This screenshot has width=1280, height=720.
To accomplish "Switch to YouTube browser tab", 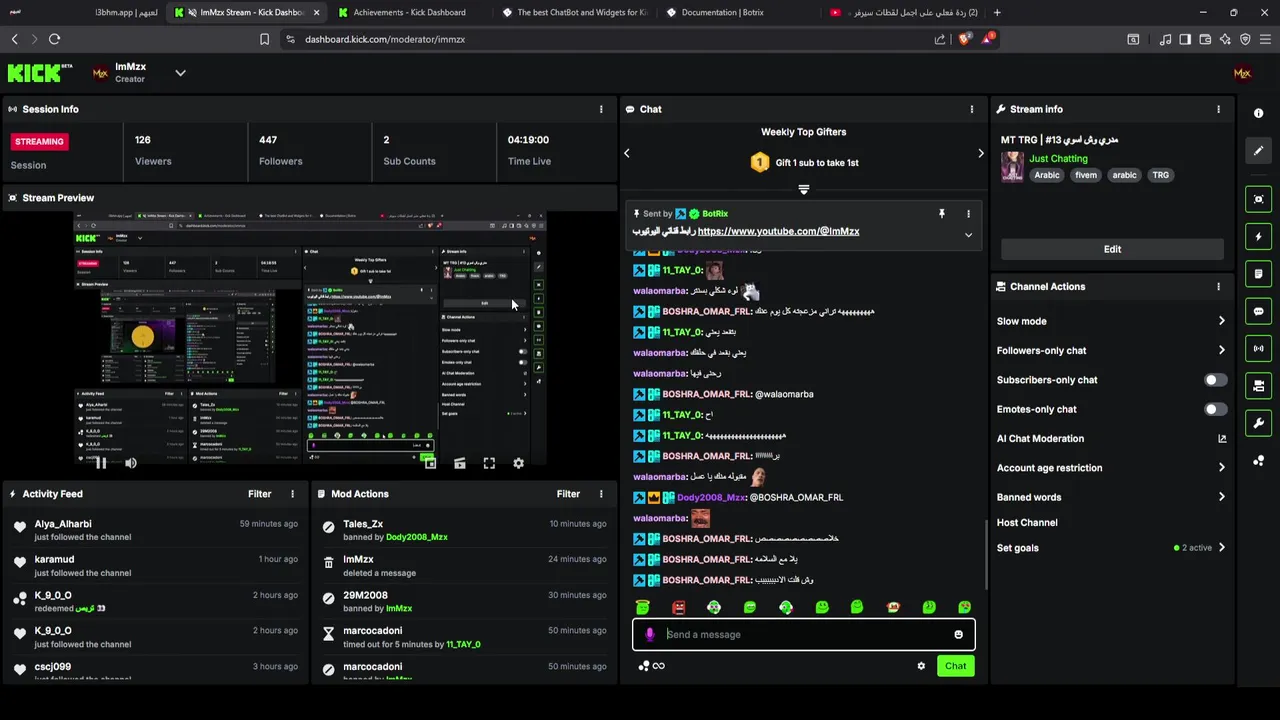I will tap(904, 12).
